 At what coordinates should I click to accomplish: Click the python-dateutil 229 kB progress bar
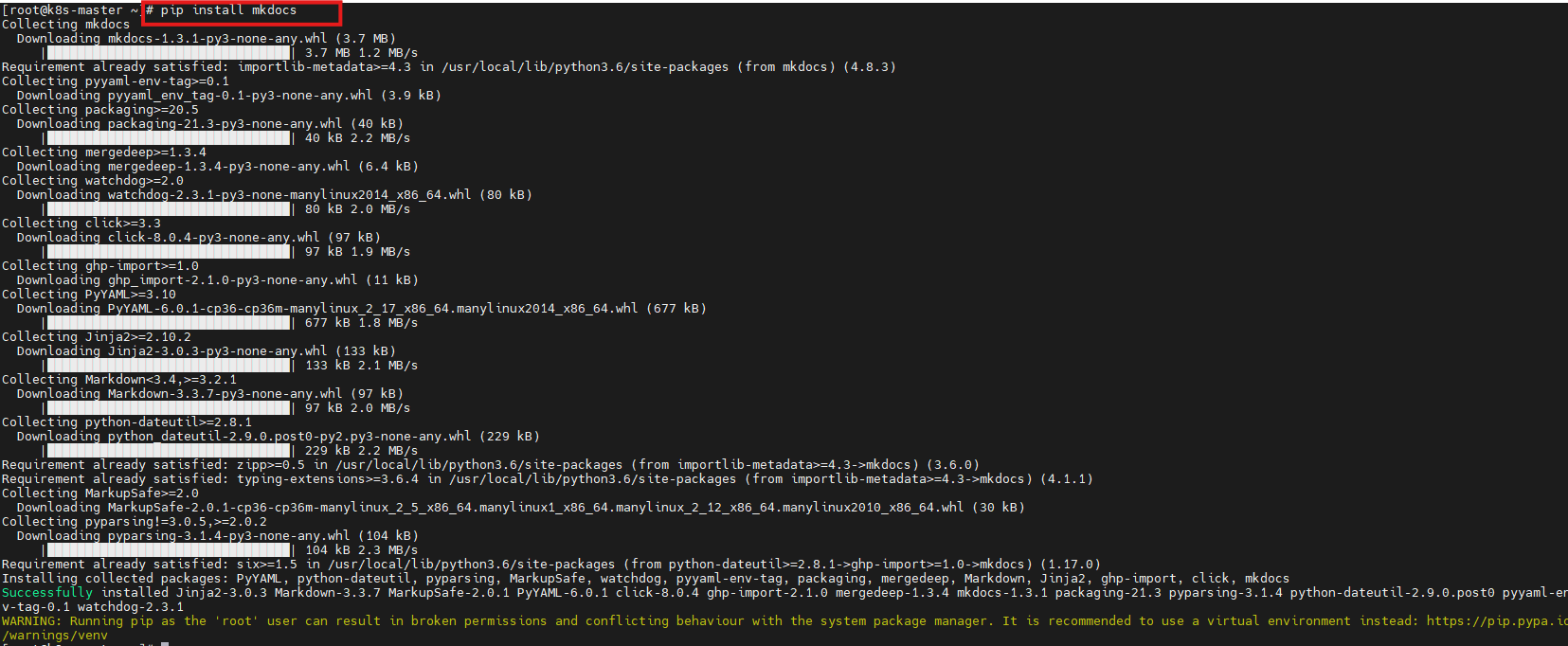[x=169, y=451]
